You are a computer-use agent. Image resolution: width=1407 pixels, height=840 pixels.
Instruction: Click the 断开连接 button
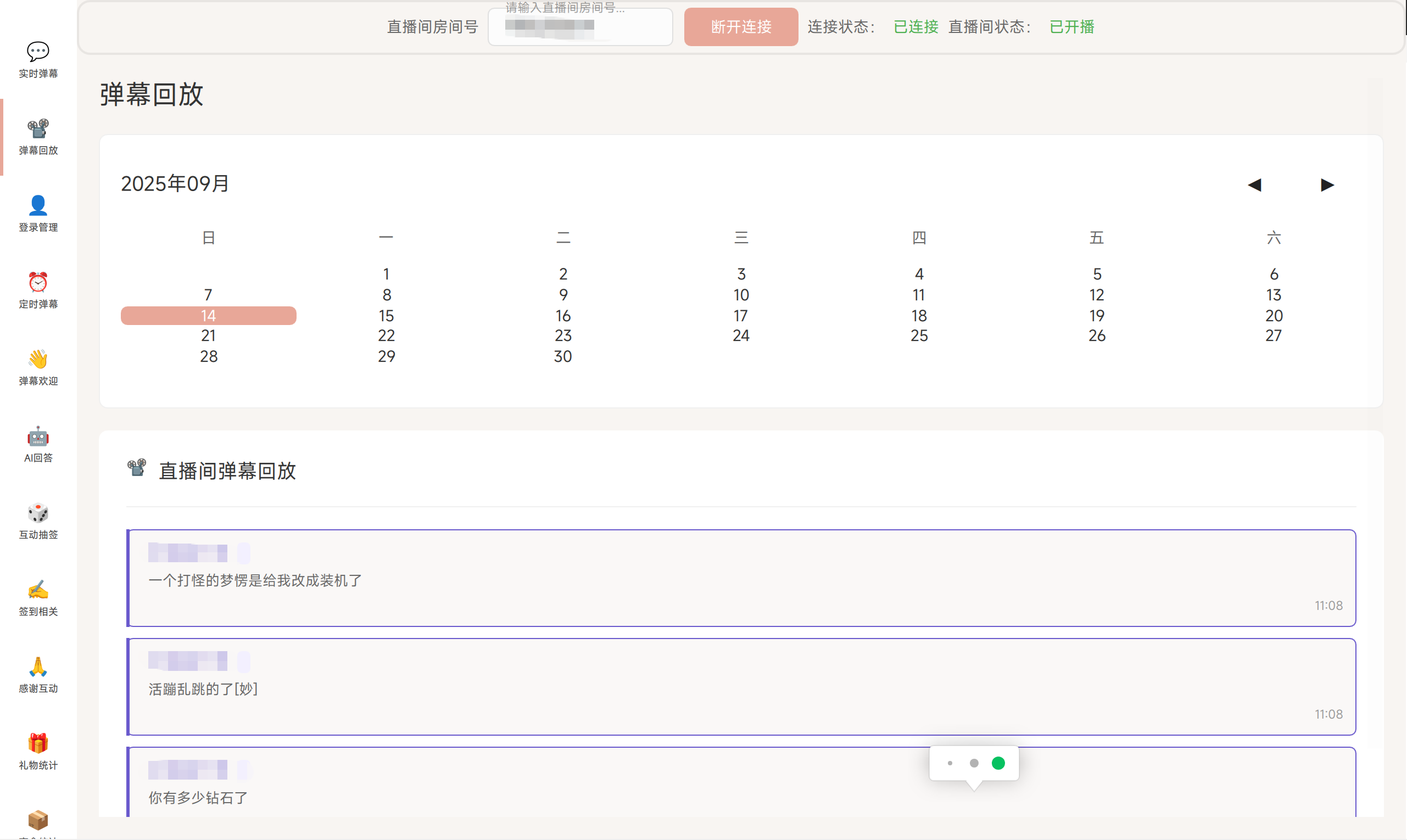tap(741, 26)
